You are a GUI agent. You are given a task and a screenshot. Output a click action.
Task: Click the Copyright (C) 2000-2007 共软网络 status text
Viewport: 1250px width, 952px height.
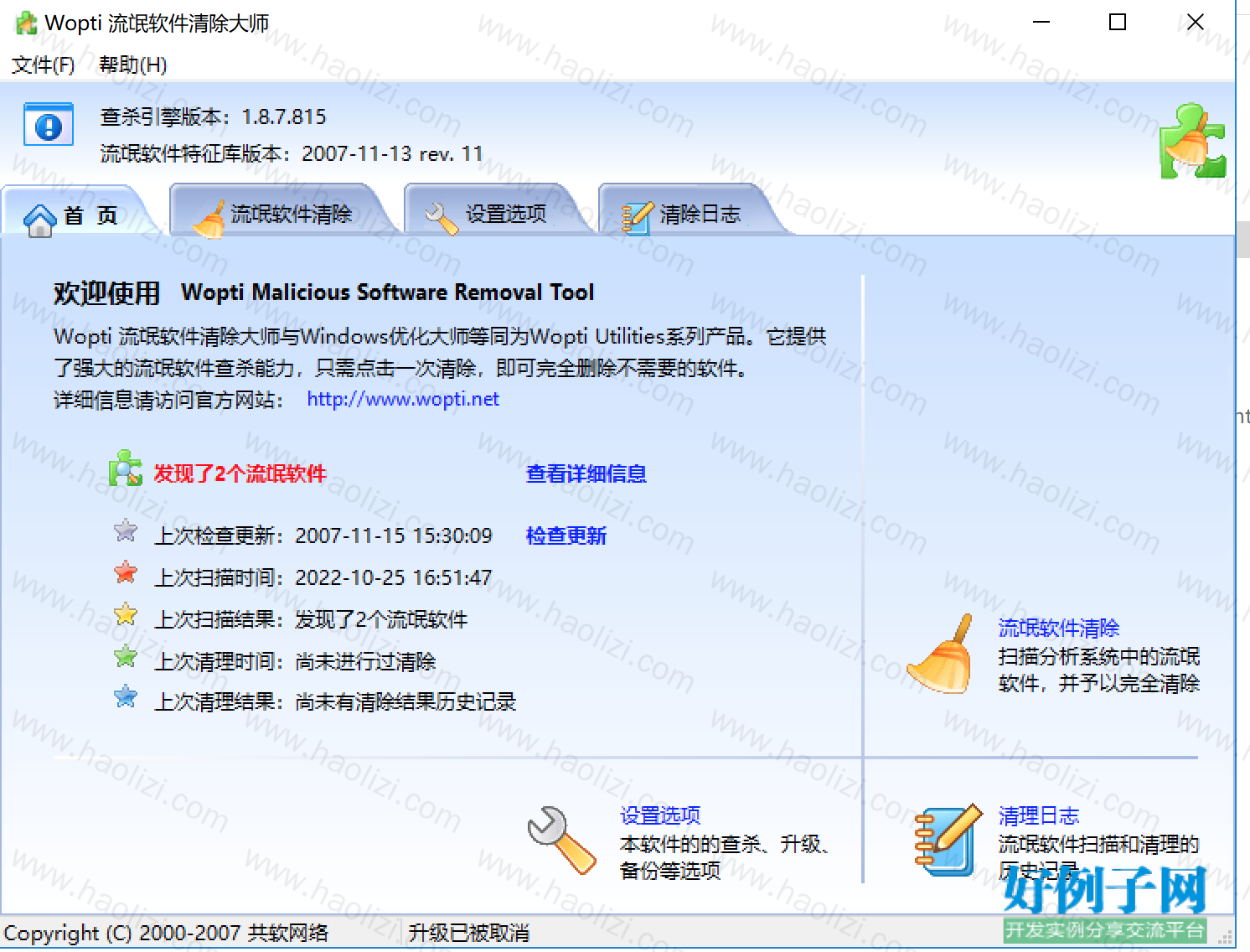pos(166,933)
